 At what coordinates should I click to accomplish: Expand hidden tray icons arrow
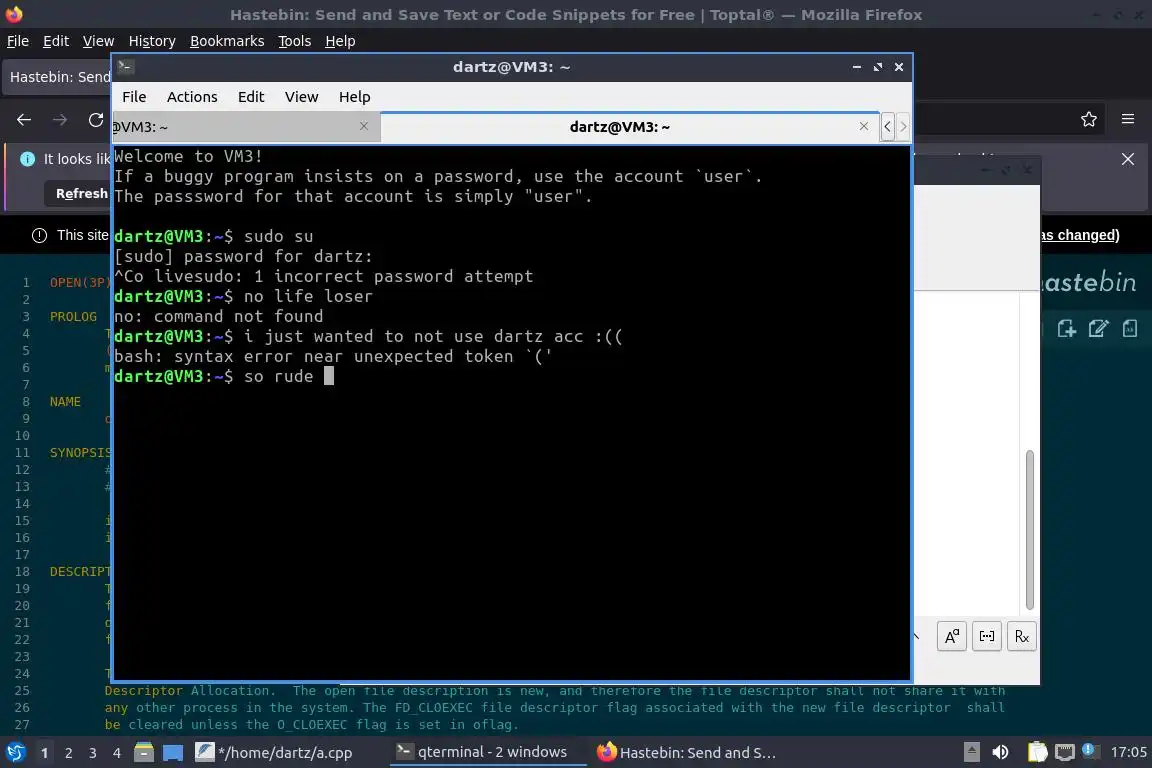tap(971, 753)
